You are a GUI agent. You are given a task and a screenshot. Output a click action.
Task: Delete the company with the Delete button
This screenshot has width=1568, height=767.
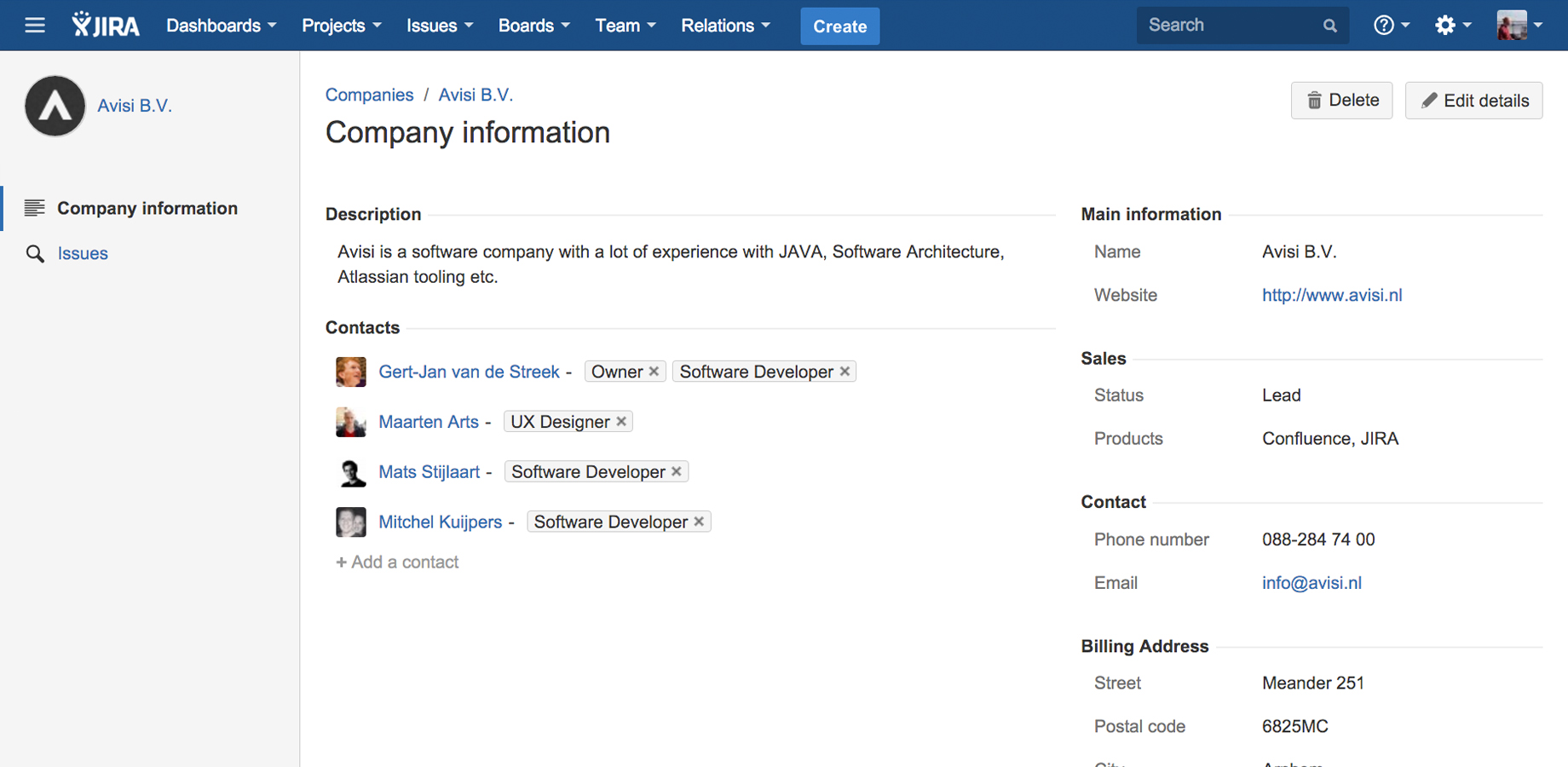click(x=1342, y=101)
